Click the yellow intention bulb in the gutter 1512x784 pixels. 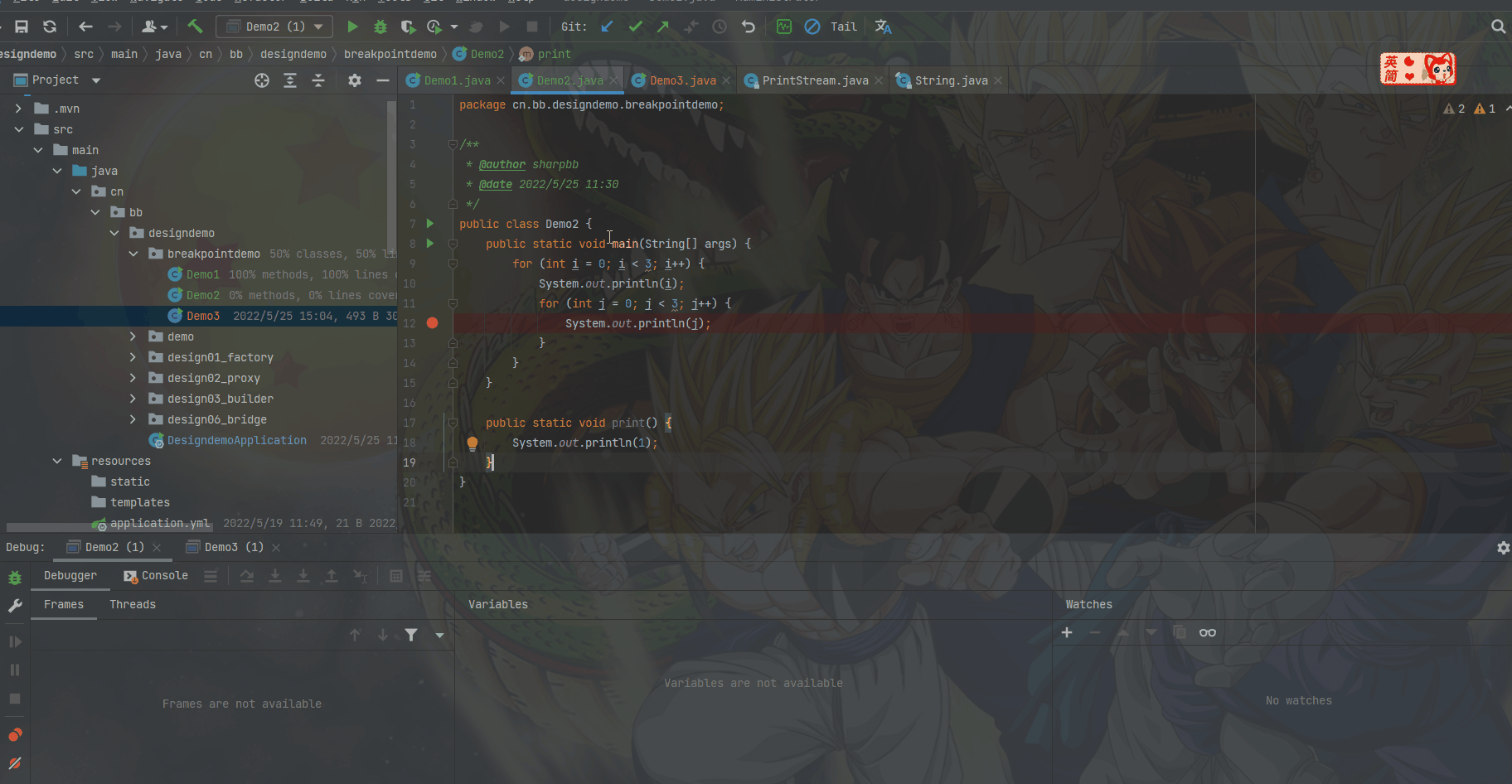[472, 443]
